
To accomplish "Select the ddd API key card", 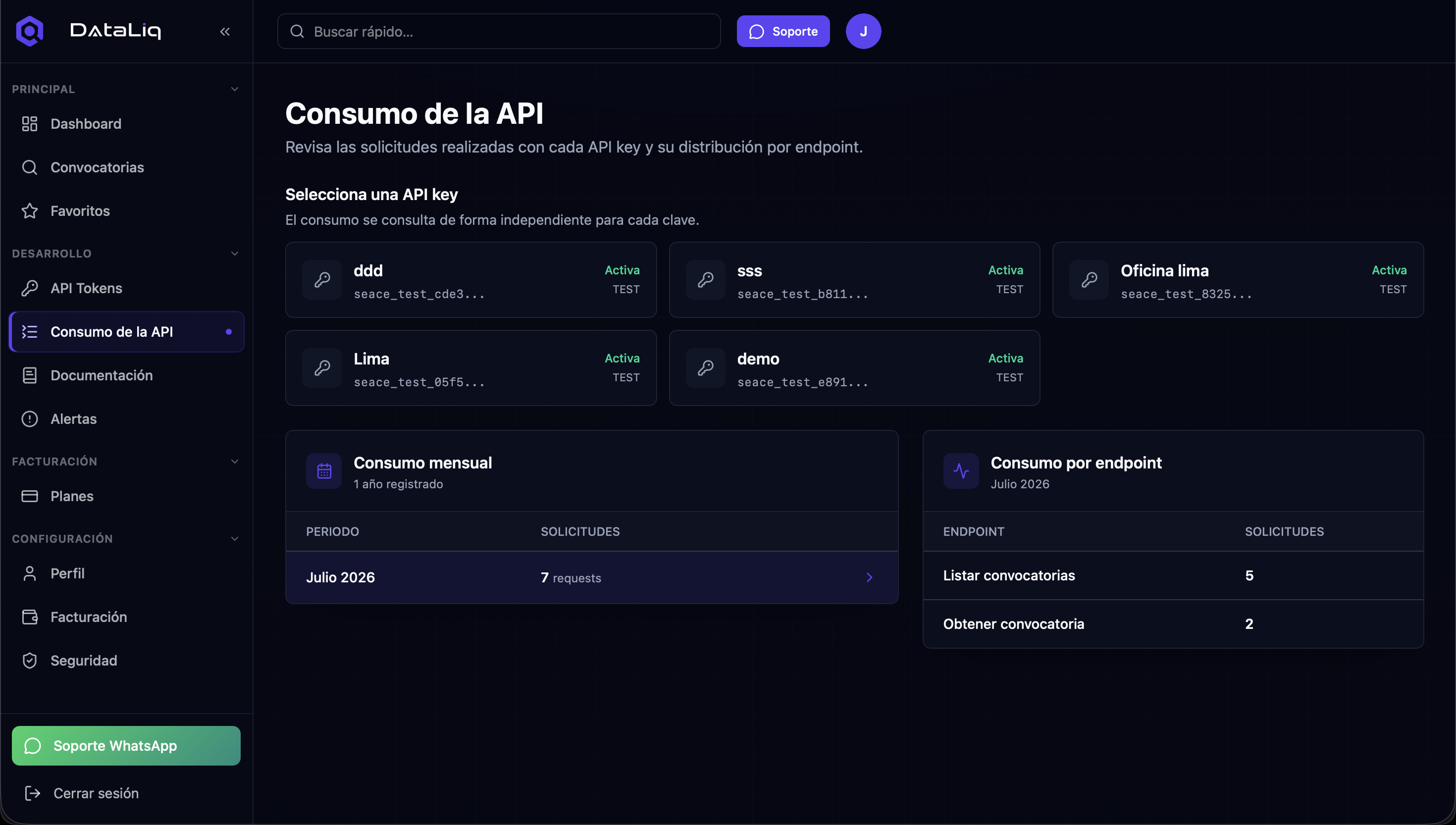I will 471,280.
